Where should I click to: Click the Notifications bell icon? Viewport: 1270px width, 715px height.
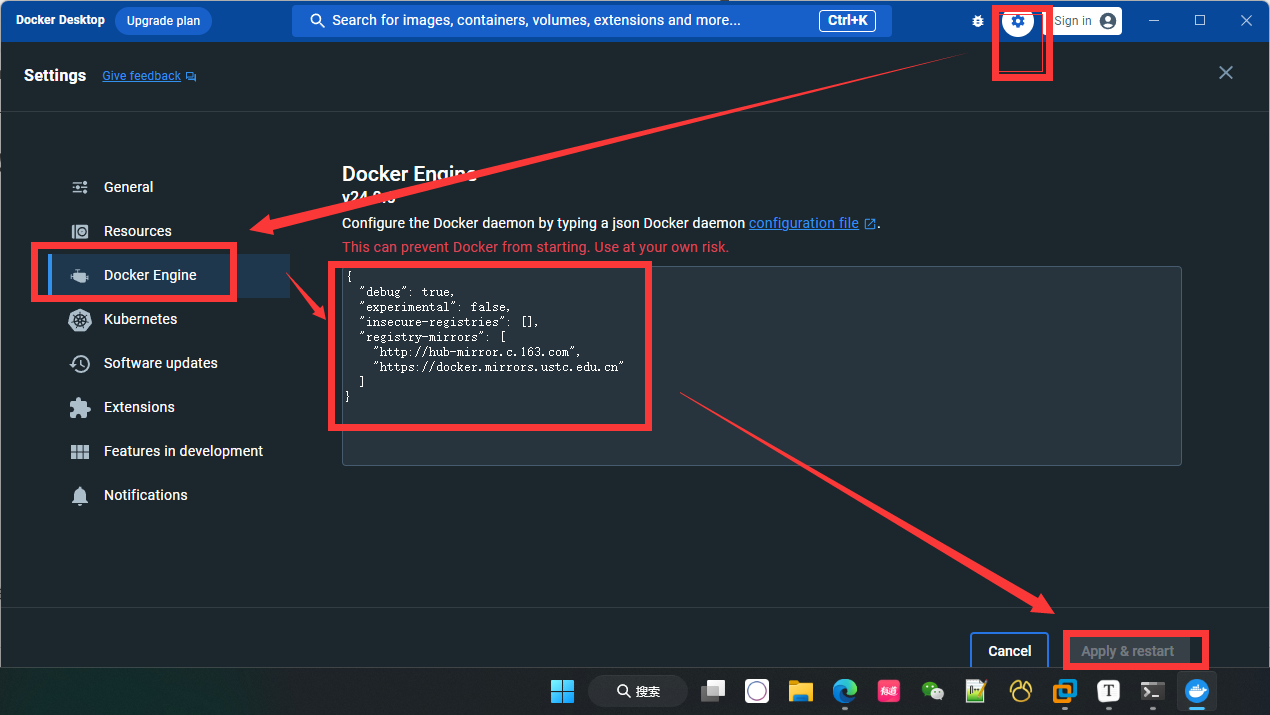(80, 496)
